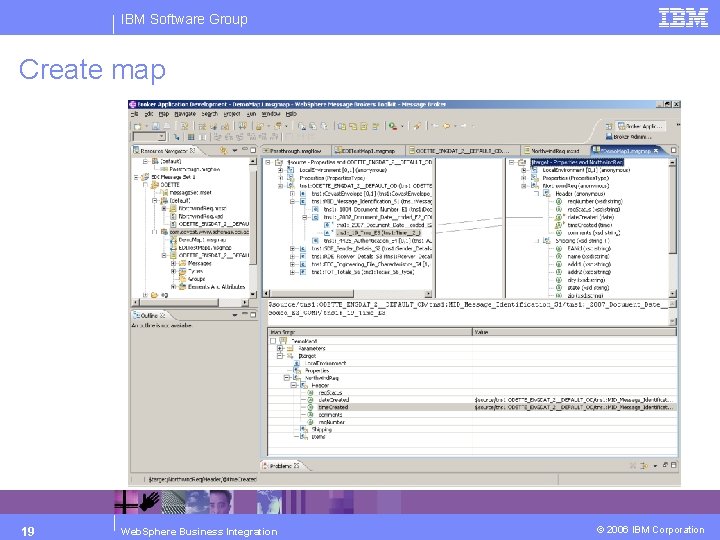Image resolution: width=720 pixels, height=540 pixels.
Task: Open the debug launcher dropdown arrow
Action: pyautogui.click(x=402, y=126)
